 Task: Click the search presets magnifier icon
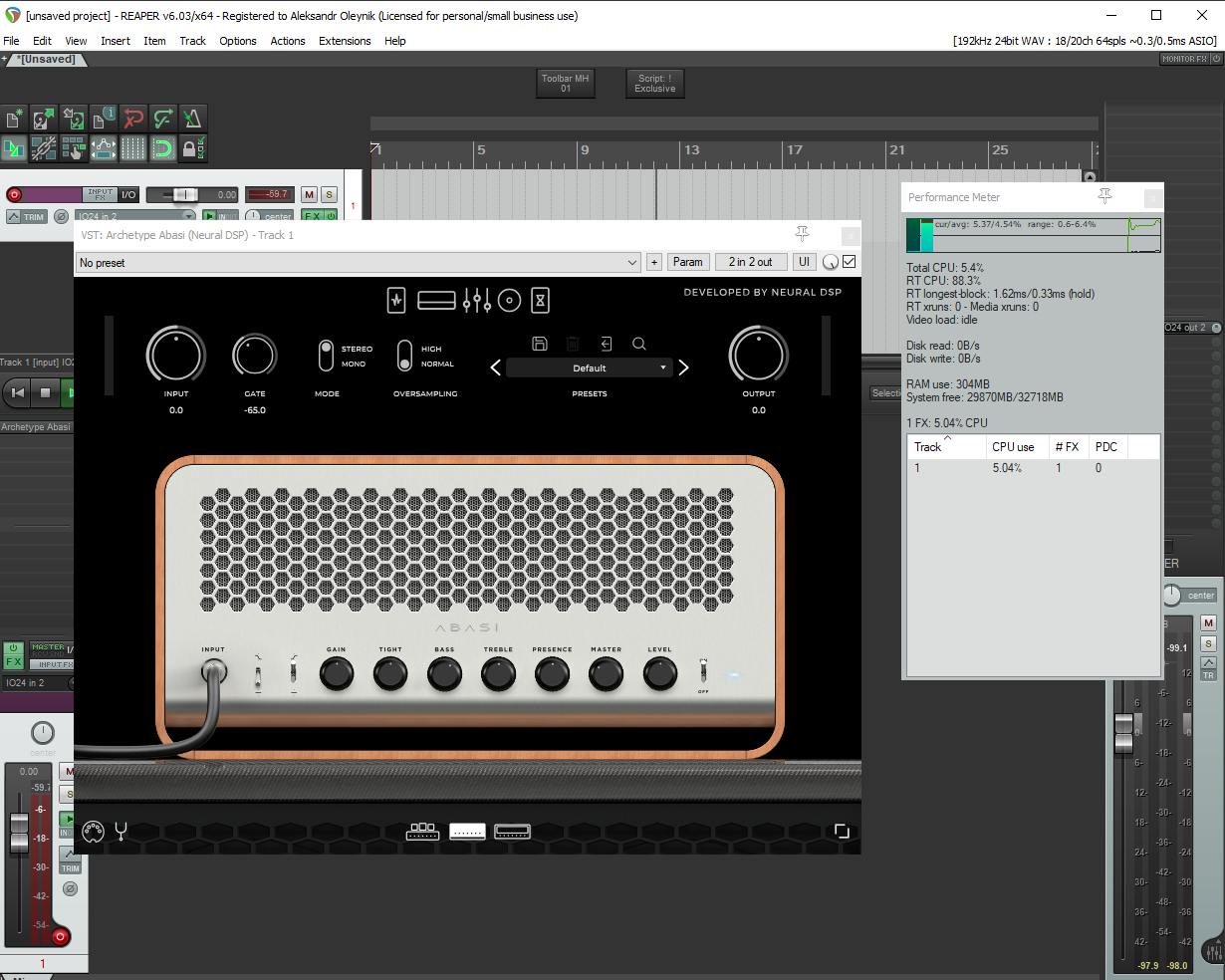point(639,344)
